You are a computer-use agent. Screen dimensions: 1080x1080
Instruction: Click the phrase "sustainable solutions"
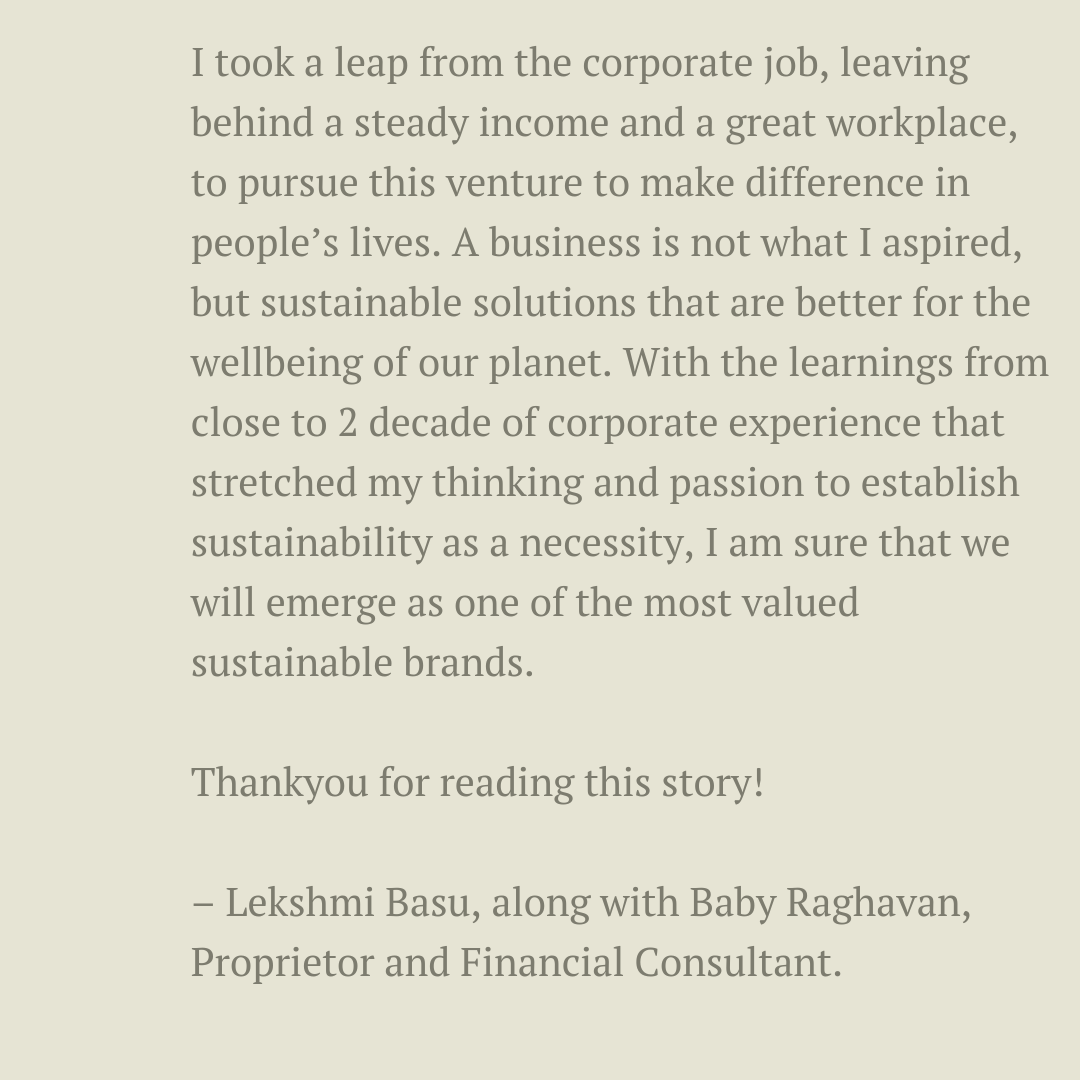point(449,304)
